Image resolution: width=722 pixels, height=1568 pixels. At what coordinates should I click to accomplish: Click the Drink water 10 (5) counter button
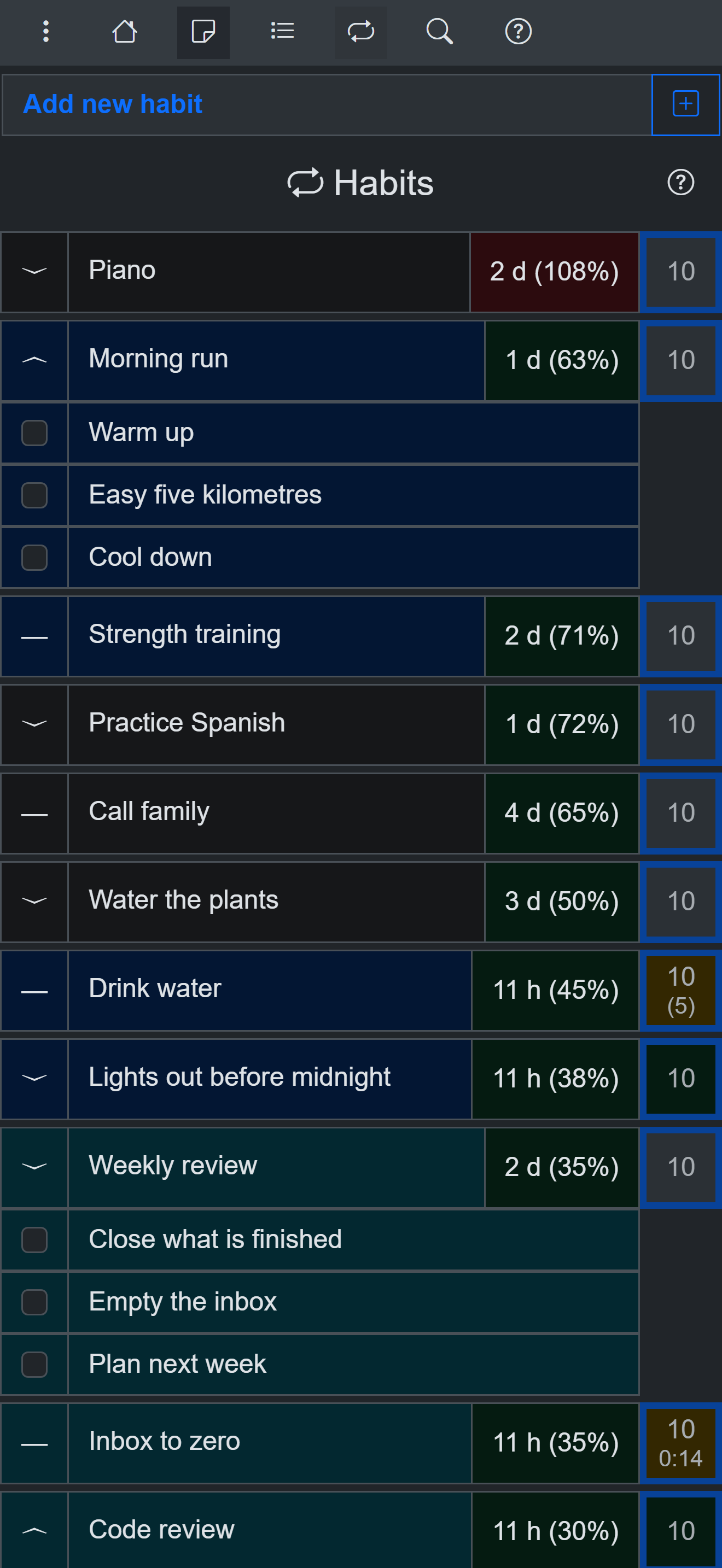680,990
